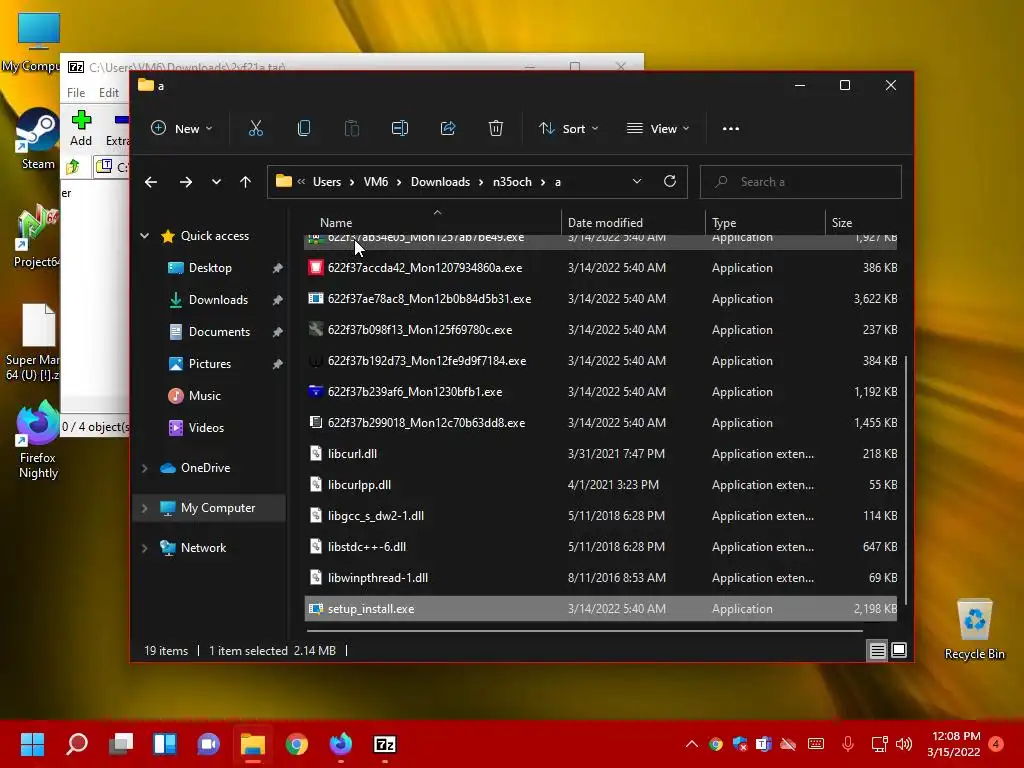Viewport: 1024px width, 768px height.
Task: Expand the My Computer tree node
Action: point(144,508)
